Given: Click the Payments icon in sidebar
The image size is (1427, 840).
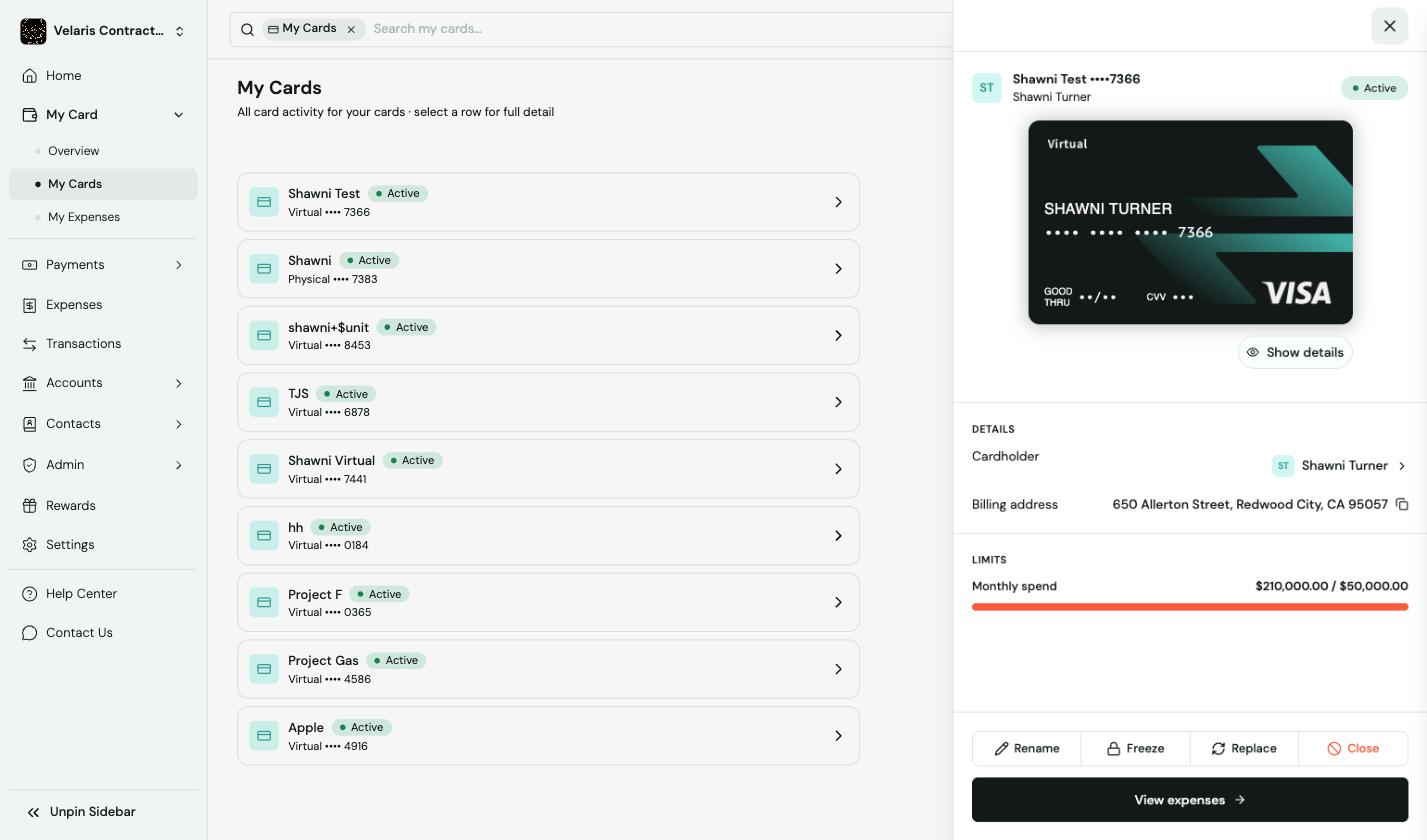Looking at the screenshot, I should click(30, 265).
